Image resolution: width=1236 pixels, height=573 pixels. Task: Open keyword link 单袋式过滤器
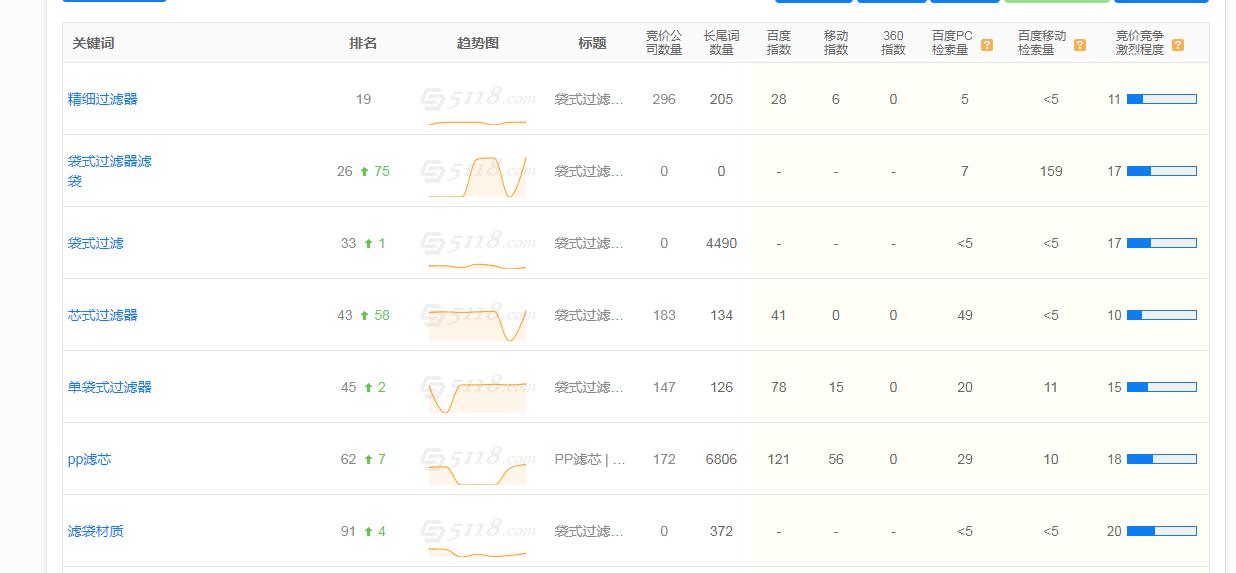tap(110, 387)
